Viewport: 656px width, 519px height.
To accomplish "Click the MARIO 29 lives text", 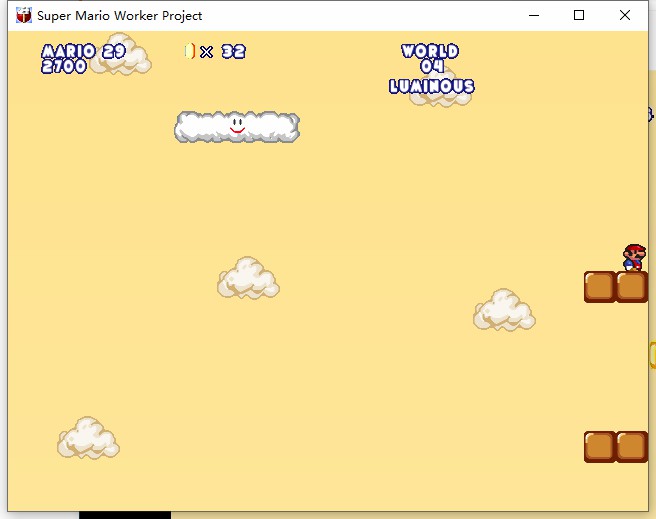I will pos(83,51).
